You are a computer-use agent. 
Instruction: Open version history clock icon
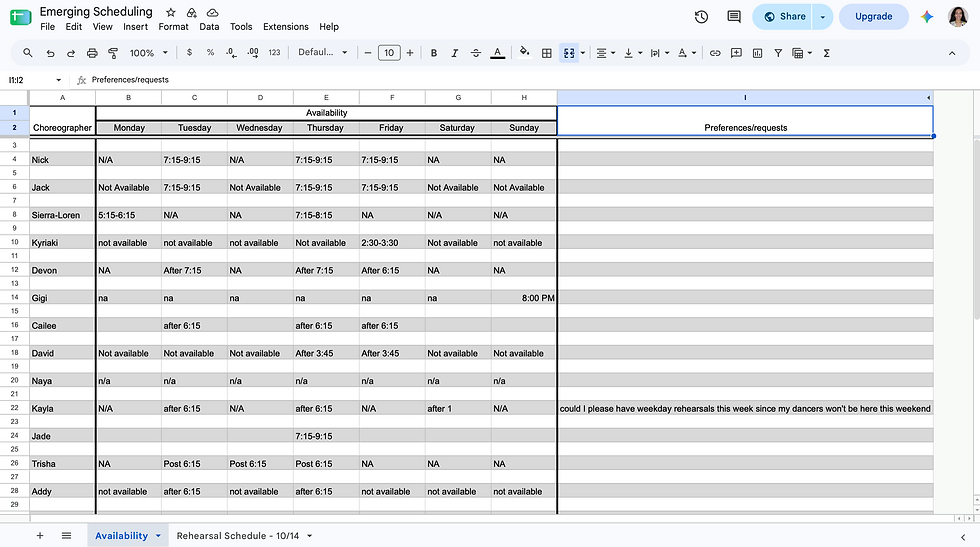[701, 17]
